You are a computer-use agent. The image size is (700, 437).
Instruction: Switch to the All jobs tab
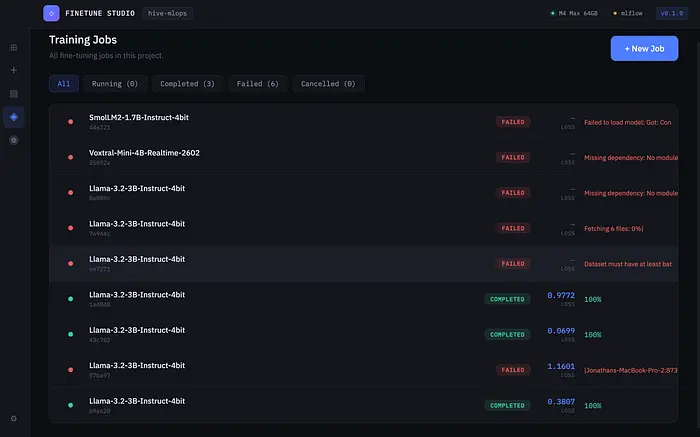[64, 84]
